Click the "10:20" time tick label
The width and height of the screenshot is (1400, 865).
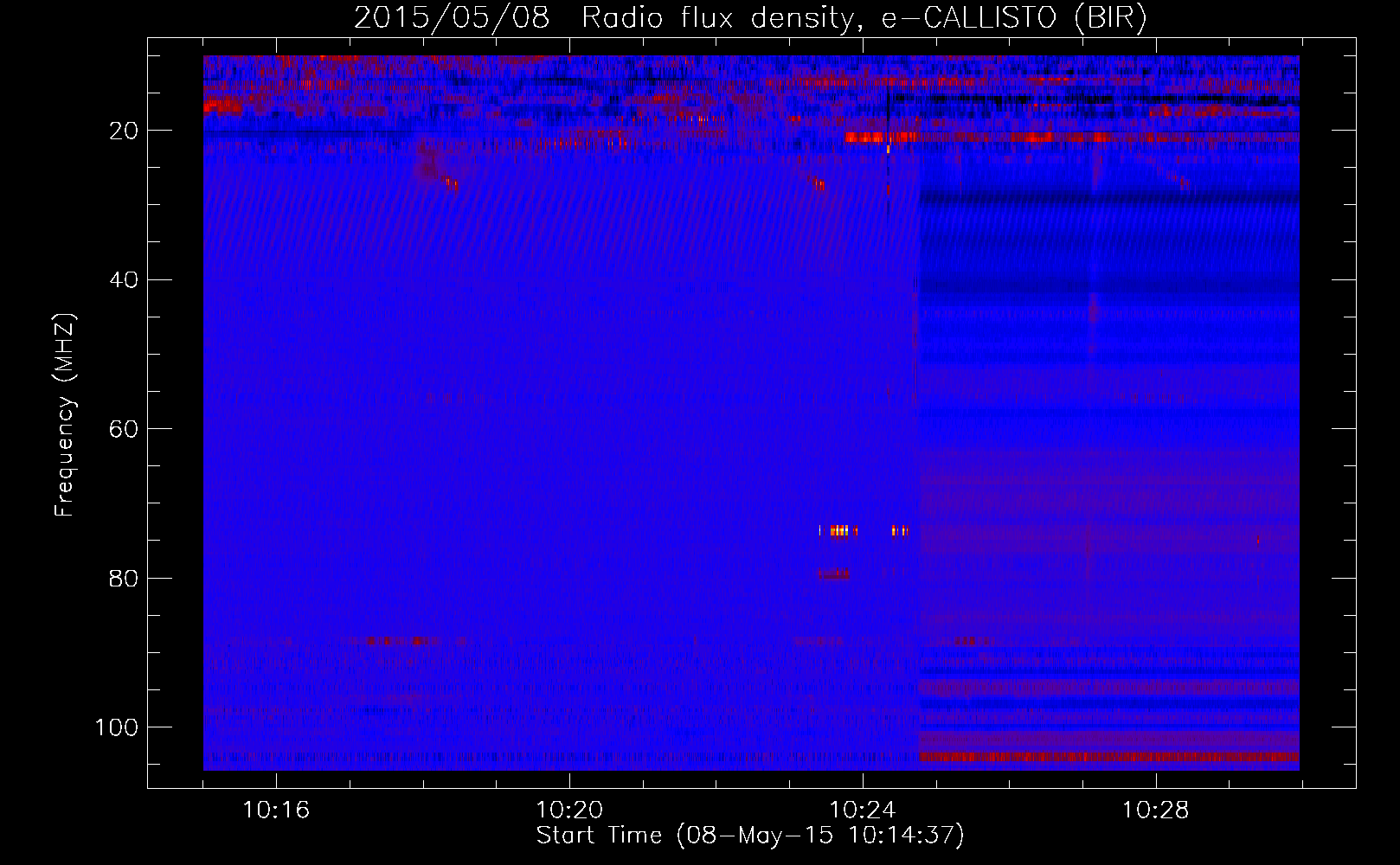tap(569, 811)
